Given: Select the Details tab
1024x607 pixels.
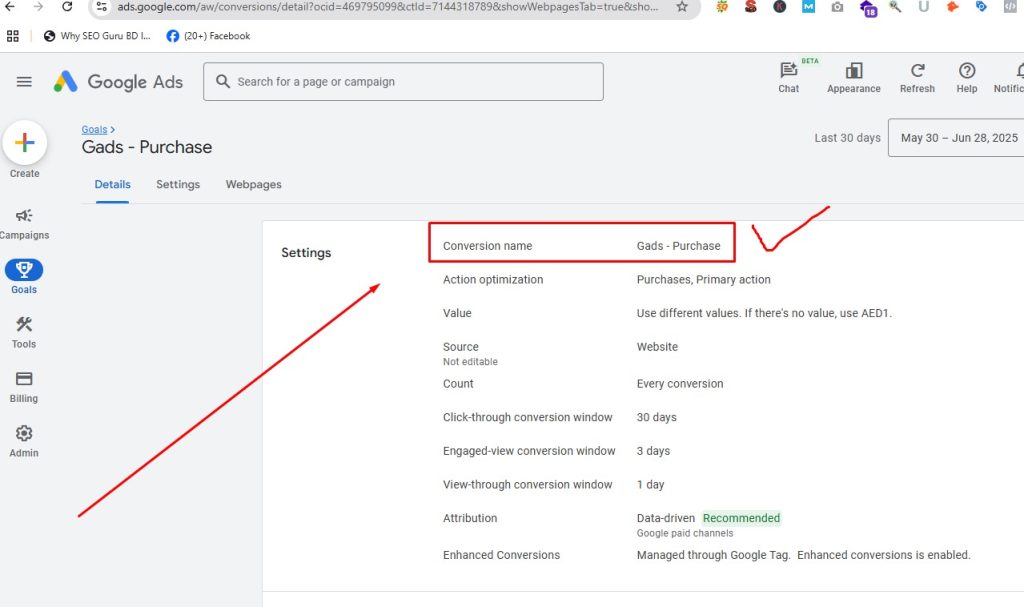Looking at the screenshot, I should pyautogui.click(x=112, y=185).
